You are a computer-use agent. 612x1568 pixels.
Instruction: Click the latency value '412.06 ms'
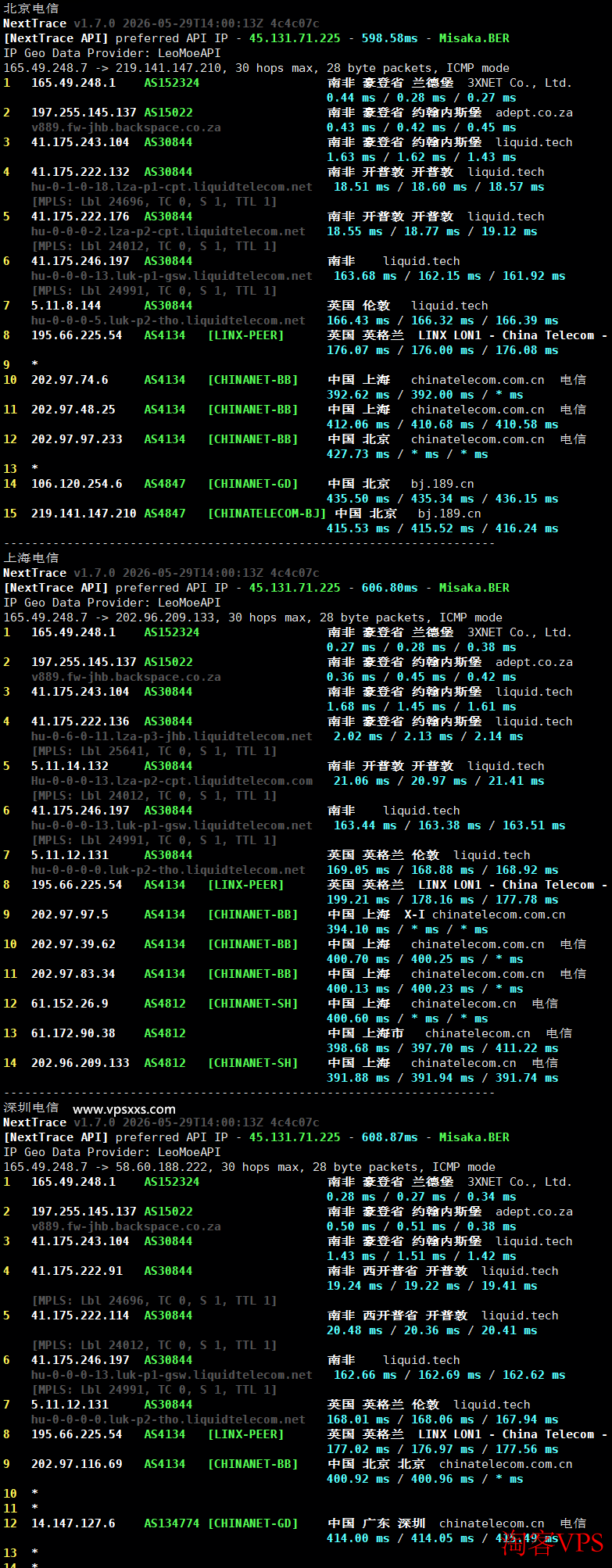[x=358, y=424]
